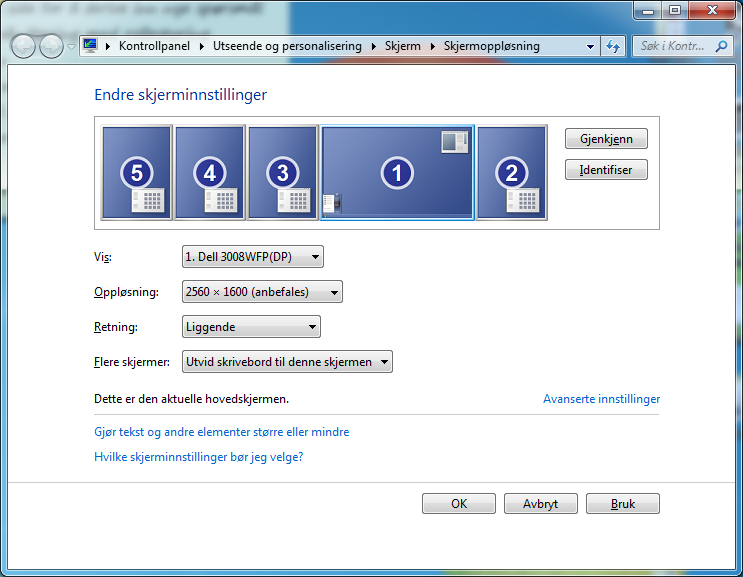Open the Oppløsning resolution dropdown
This screenshot has width=743, height=577.
262,292
